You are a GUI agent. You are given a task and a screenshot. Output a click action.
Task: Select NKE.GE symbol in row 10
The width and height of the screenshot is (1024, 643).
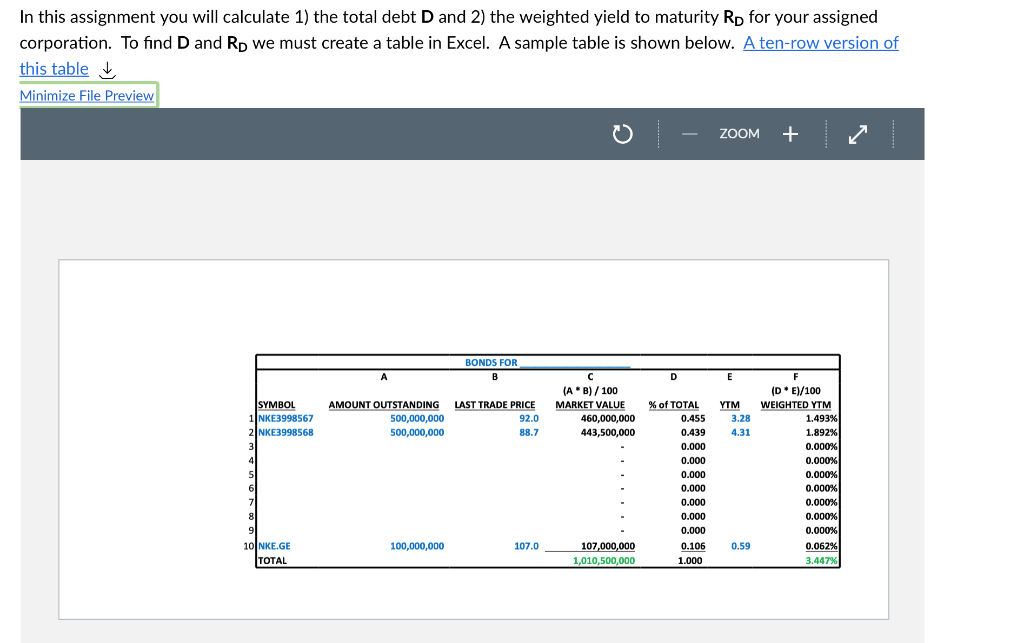click(274, 546)
